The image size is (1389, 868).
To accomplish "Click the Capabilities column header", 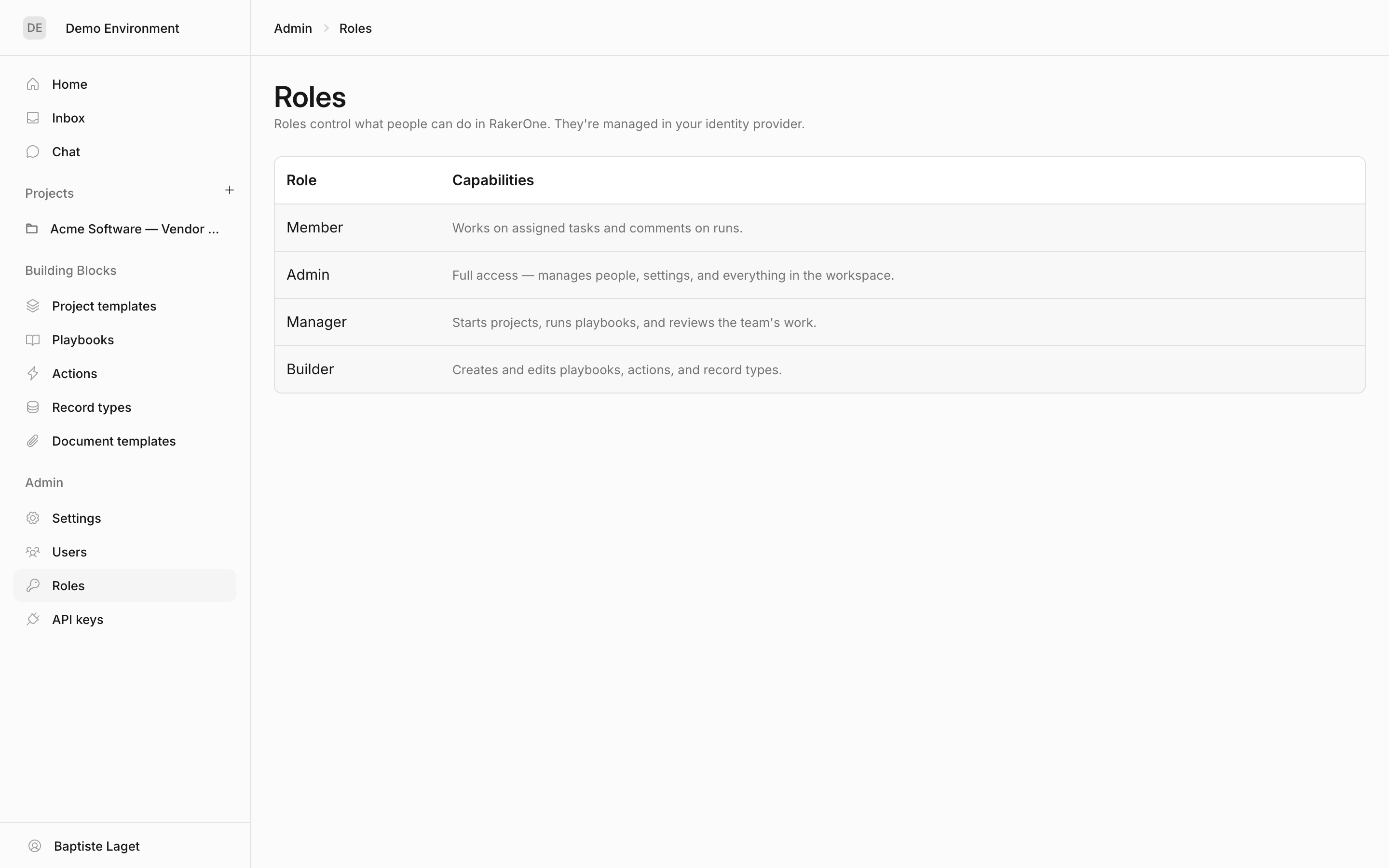I will [492, 180].
